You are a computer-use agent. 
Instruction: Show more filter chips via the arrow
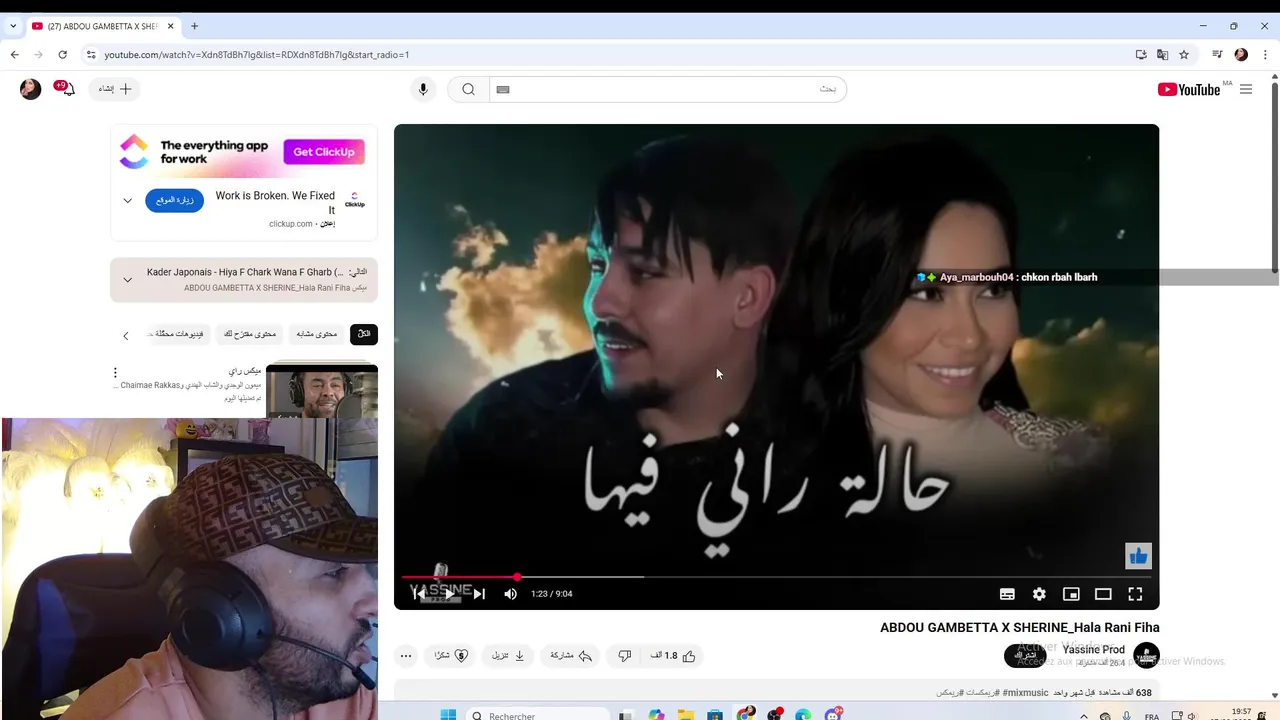coord(126,335)
